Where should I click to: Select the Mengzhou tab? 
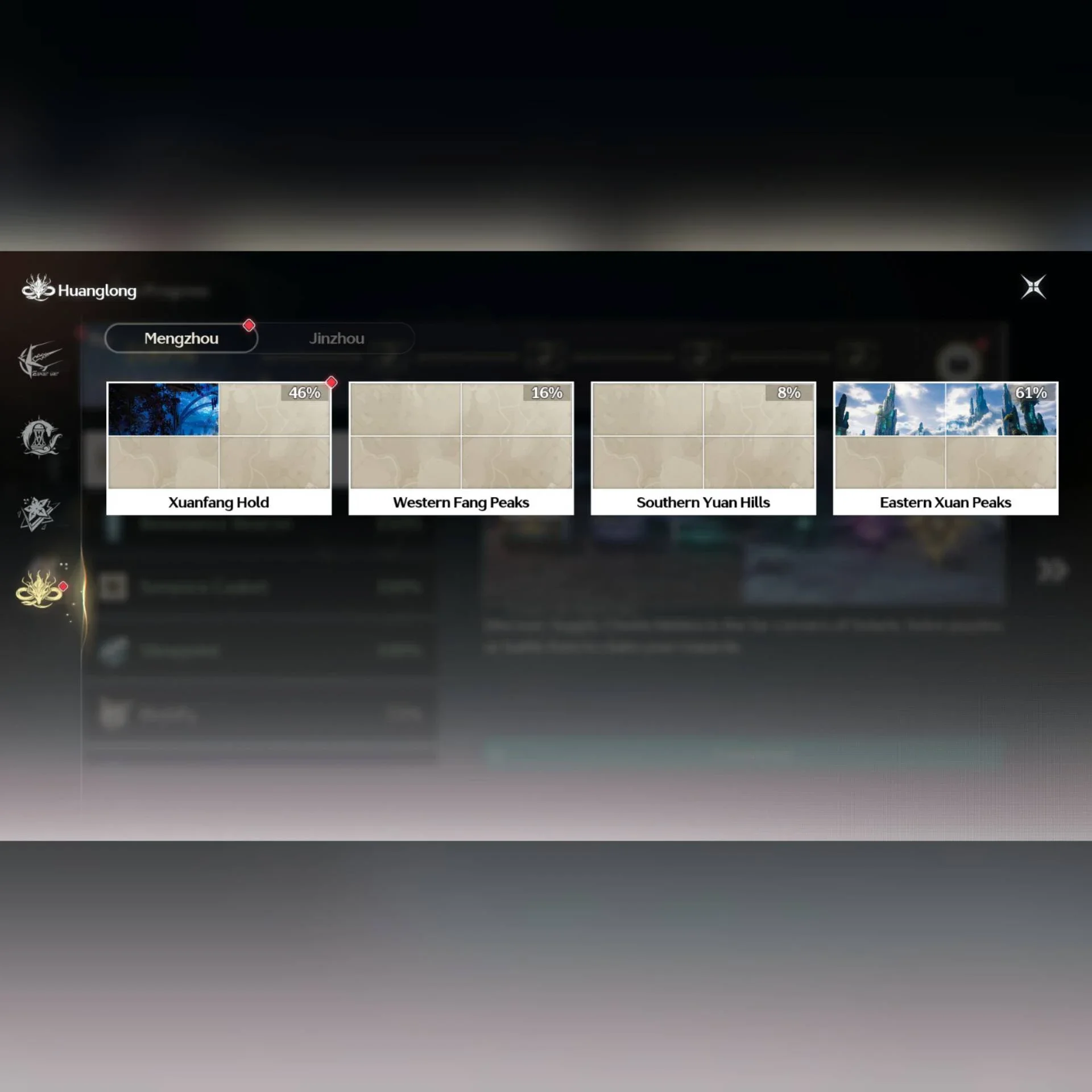point(181,338)
